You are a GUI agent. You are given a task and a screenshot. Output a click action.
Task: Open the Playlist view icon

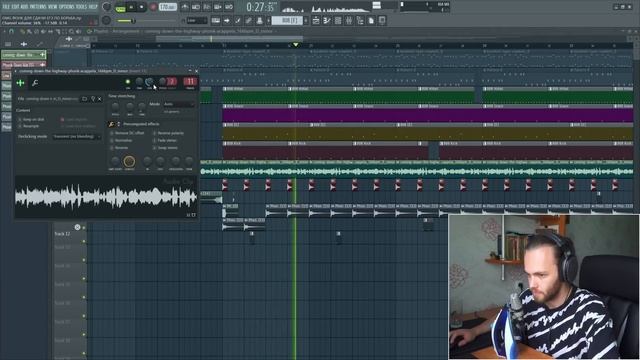point(316,20)
